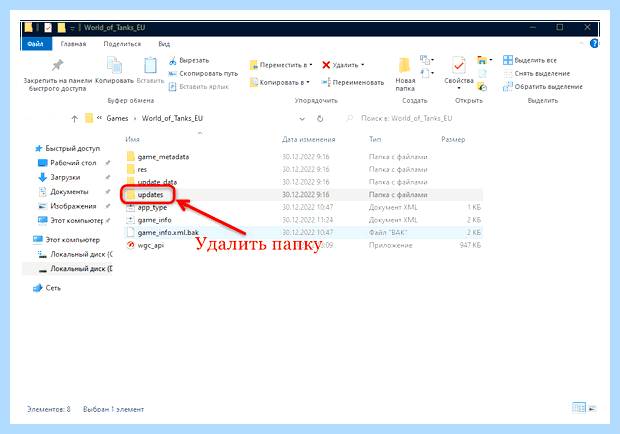The image size is (620, 434).
Task: Click the title bar Properties checkmark icon
Action: 48,28
